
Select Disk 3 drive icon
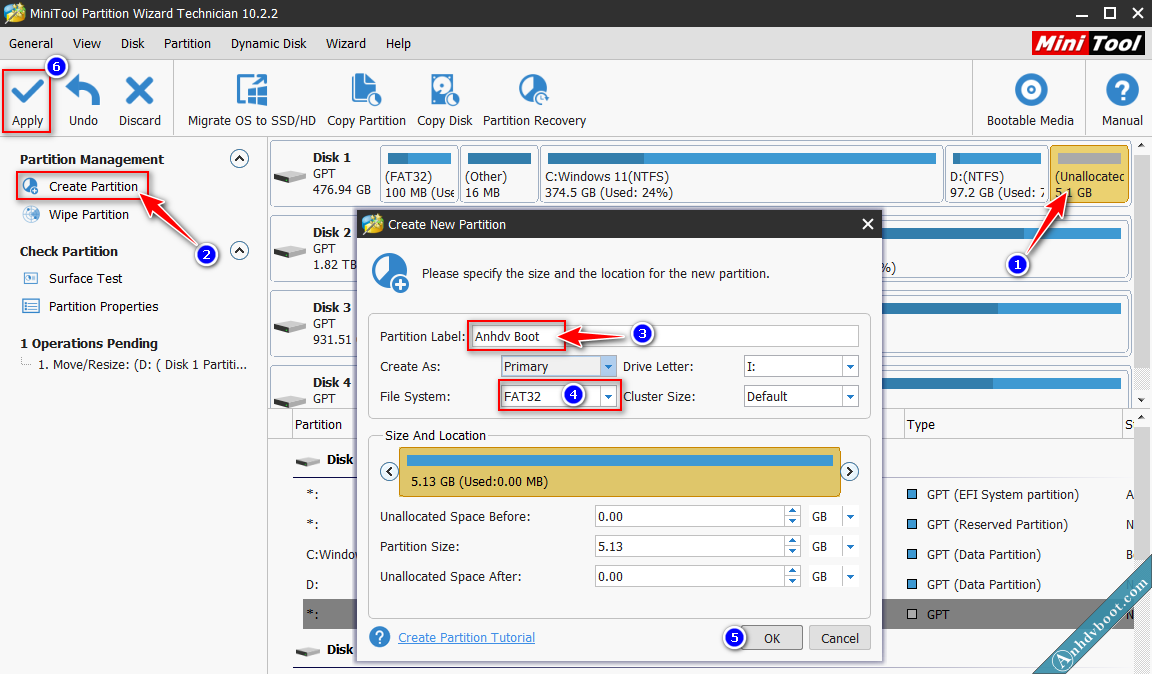coord(289,326)
